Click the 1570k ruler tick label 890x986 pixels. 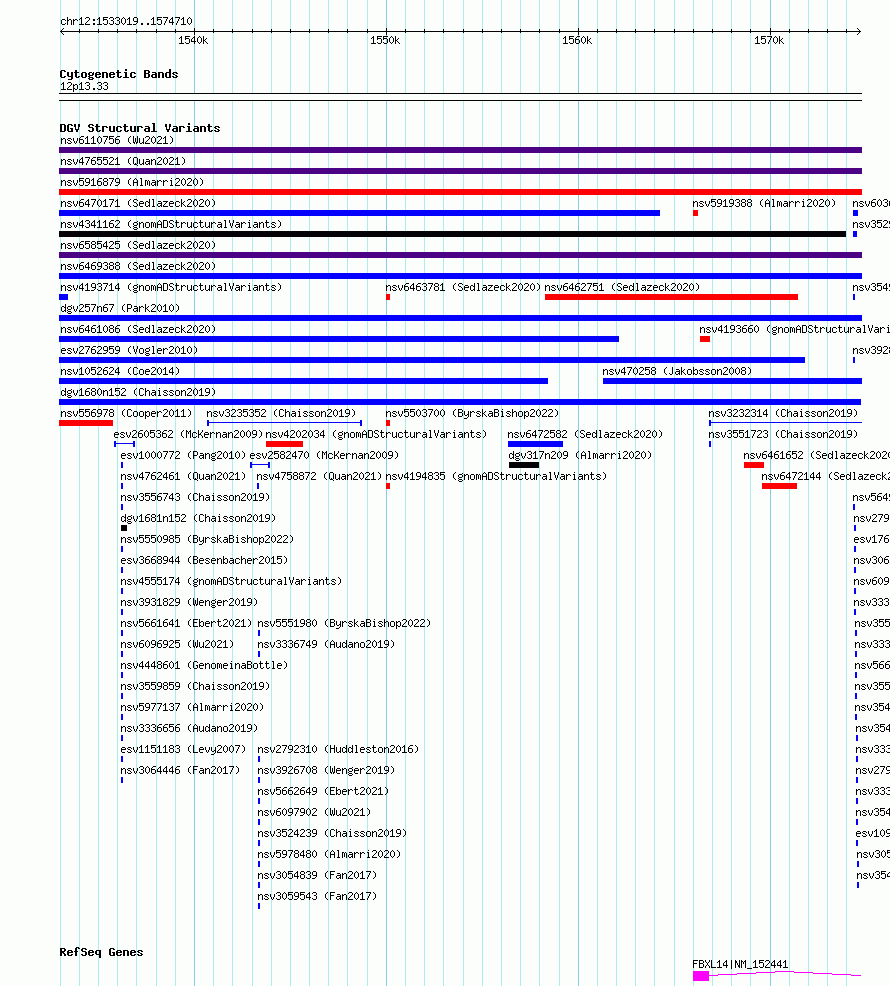pos(769,41)
